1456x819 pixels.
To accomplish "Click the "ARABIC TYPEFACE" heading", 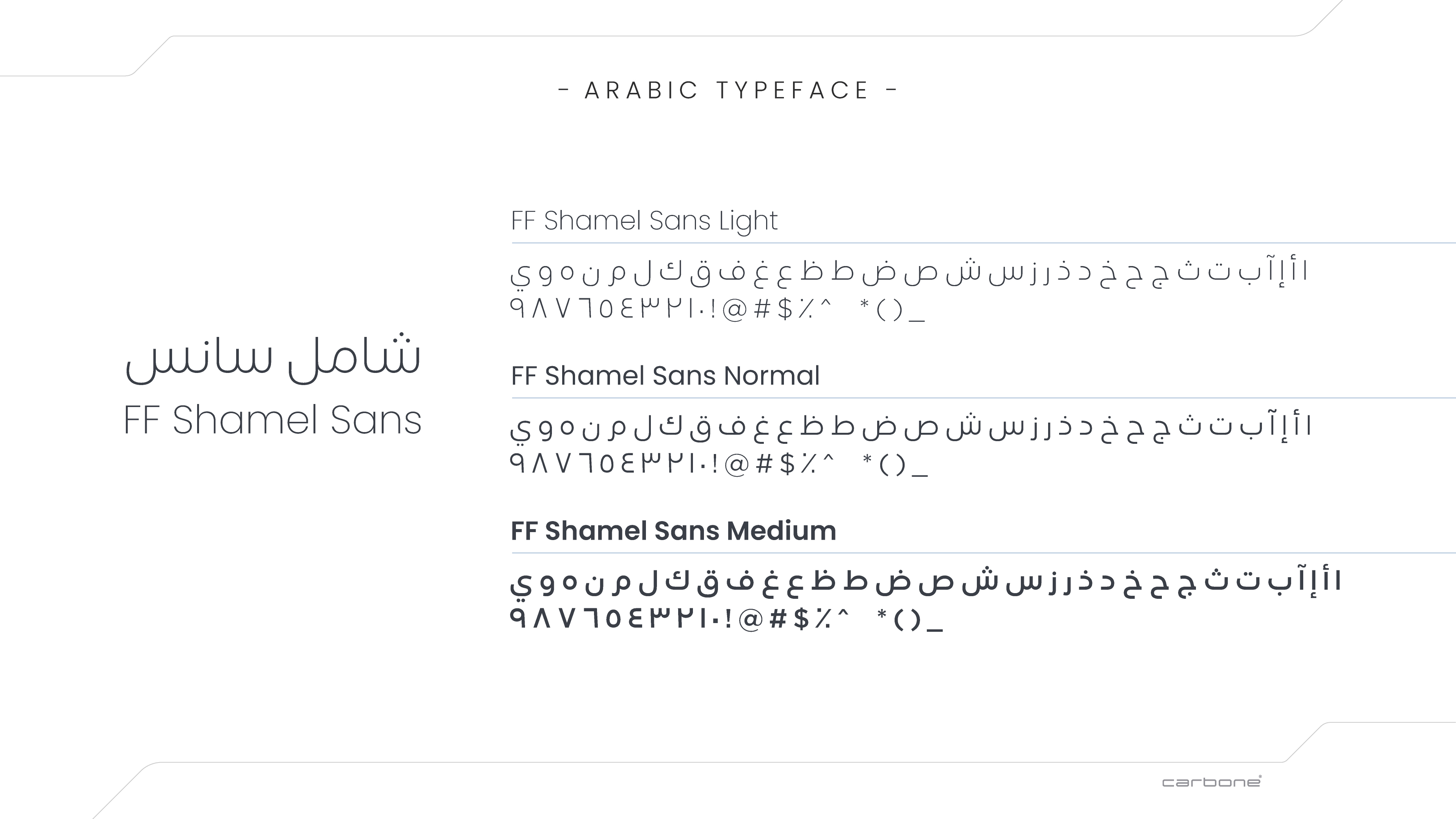I will (x=727, y=91).
